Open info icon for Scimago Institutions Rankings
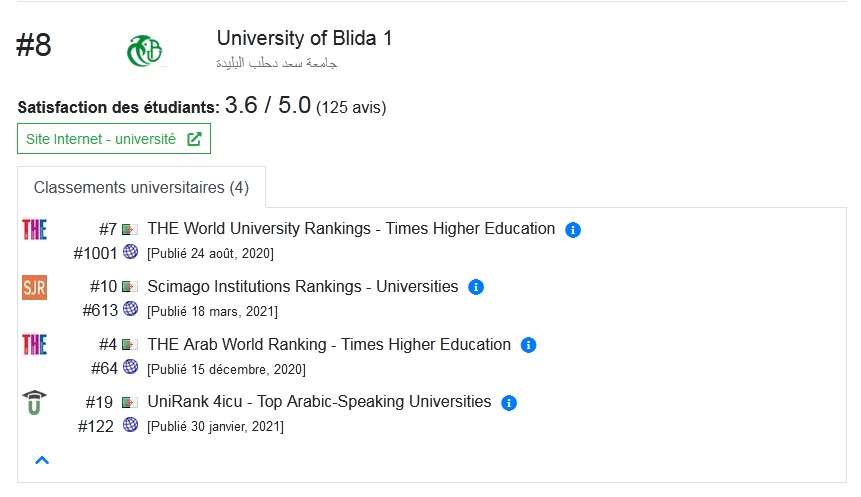861x497 pixels. point(476,287)
